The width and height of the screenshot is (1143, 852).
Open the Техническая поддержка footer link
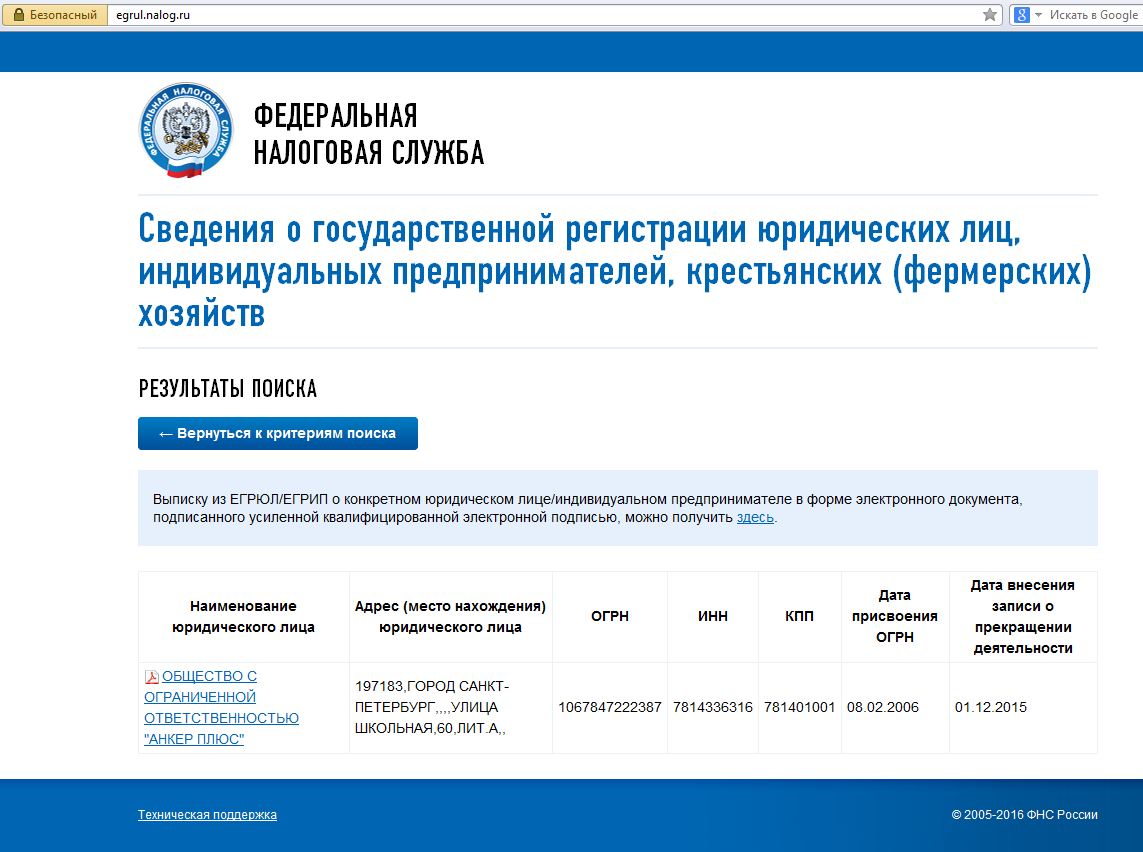pyautogui.click(x=207, y=815)
